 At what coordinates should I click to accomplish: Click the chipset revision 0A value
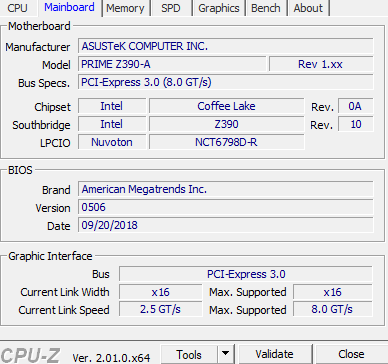click(355, 106)
